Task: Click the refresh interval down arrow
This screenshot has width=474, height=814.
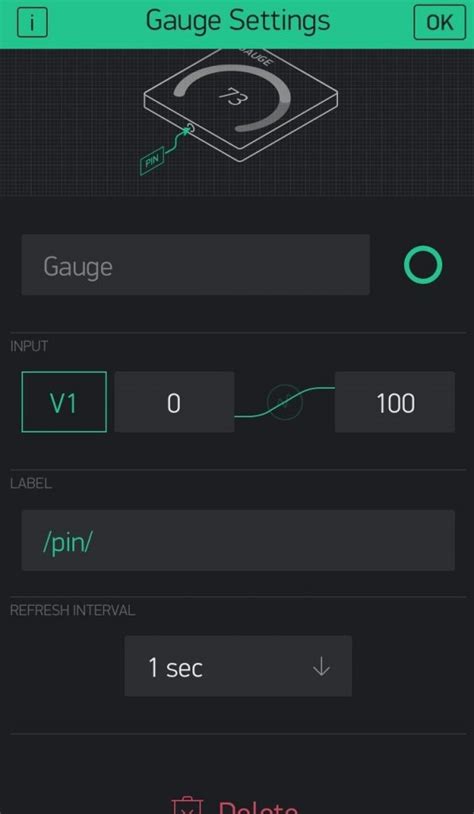Action: (321, 667)
